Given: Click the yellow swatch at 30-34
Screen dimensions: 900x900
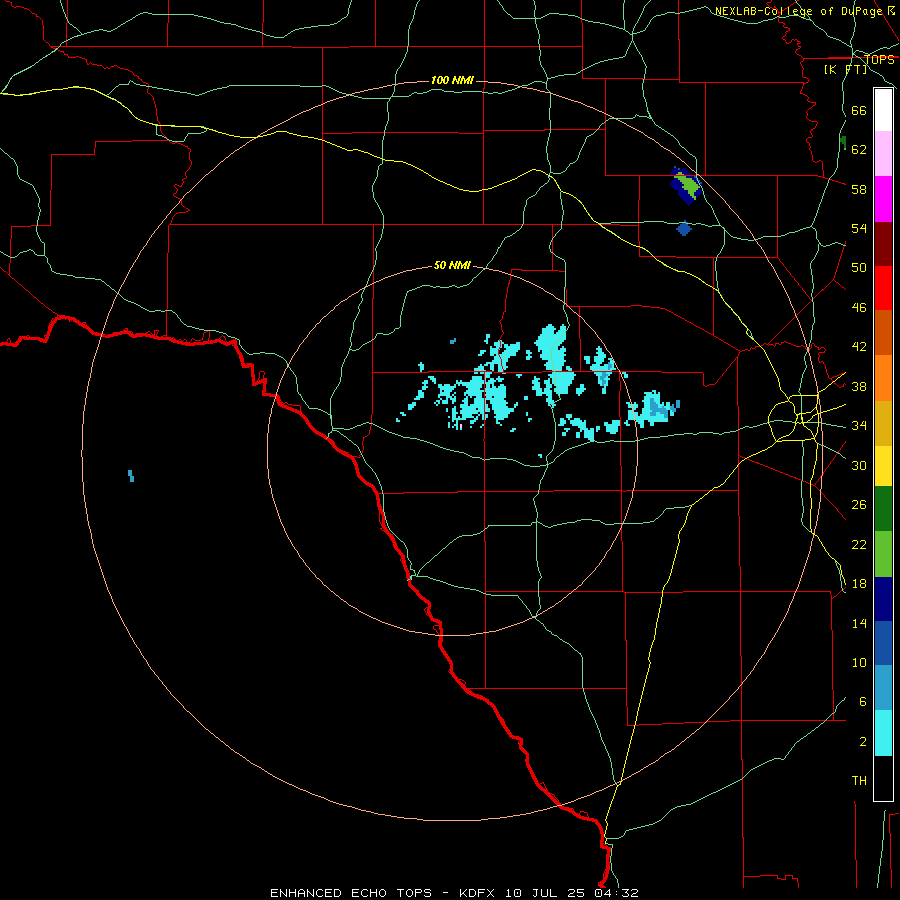Looking at the screenshot, I should [x=883, y=466].
